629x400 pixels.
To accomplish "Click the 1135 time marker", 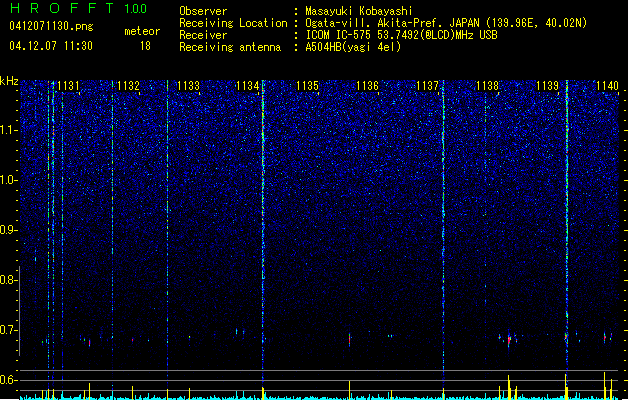I will click(x=307, y=86).
